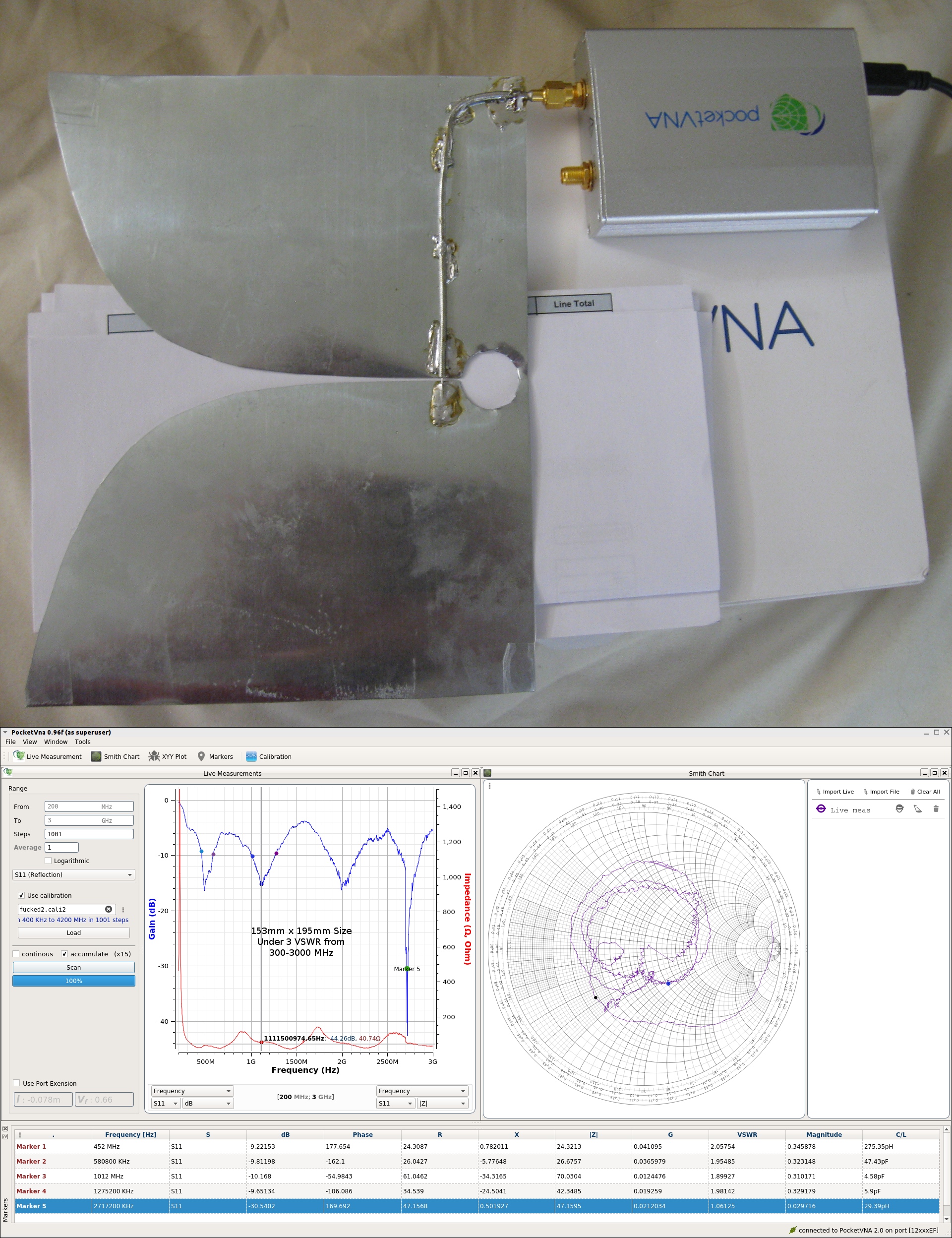Click the Live Measurements panel title icon
This screenshot has width=952, height=1238.
click(8, 773)
